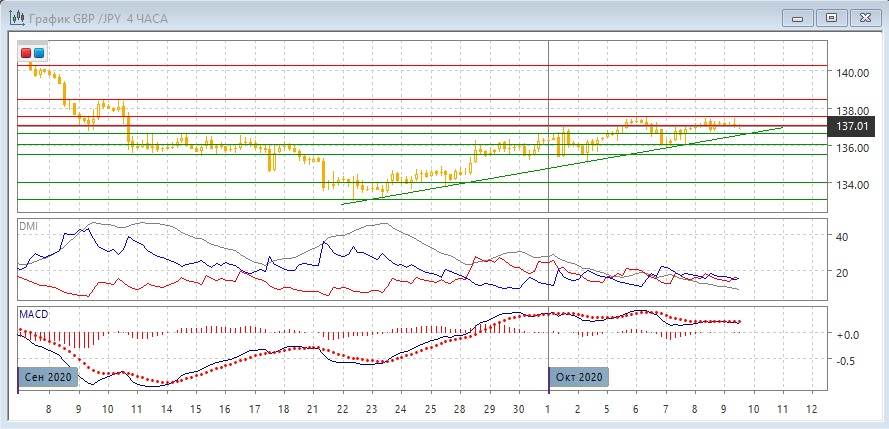Screen dimensions: 889x429
Task: Click the blue square chart button
Action: click(39, 52)
